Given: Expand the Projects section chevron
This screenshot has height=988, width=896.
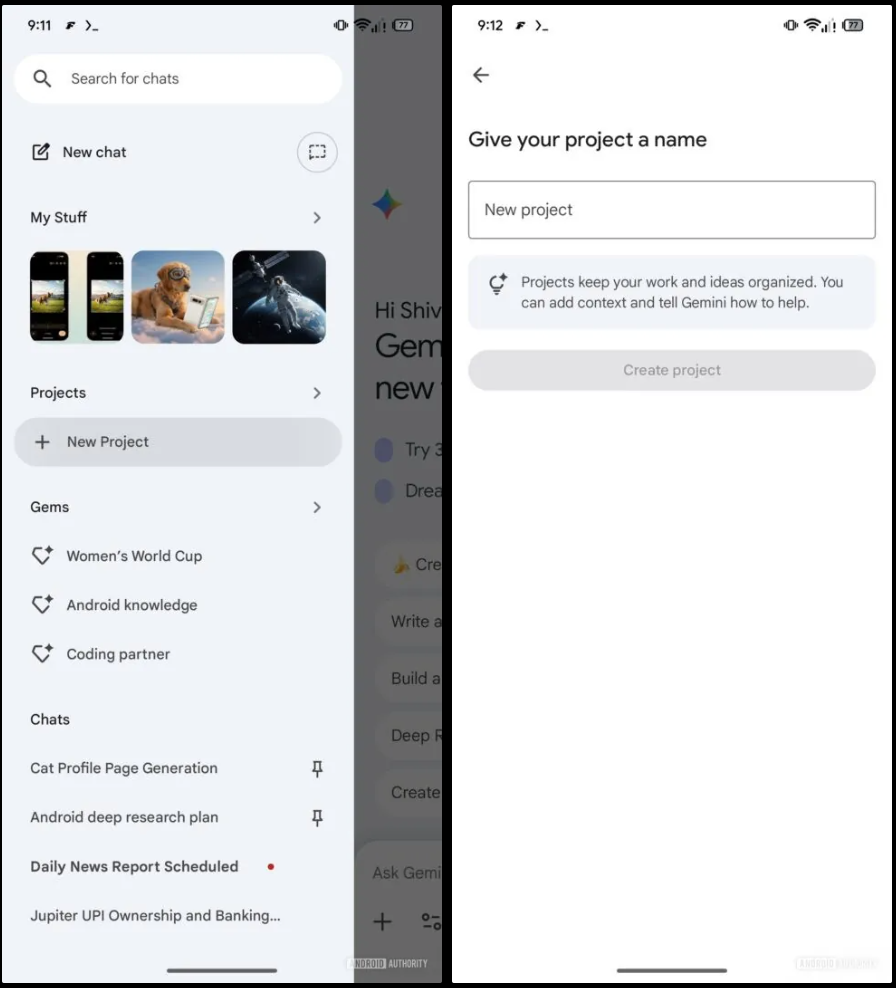Looking at the screenshot, I should point(317,393).
